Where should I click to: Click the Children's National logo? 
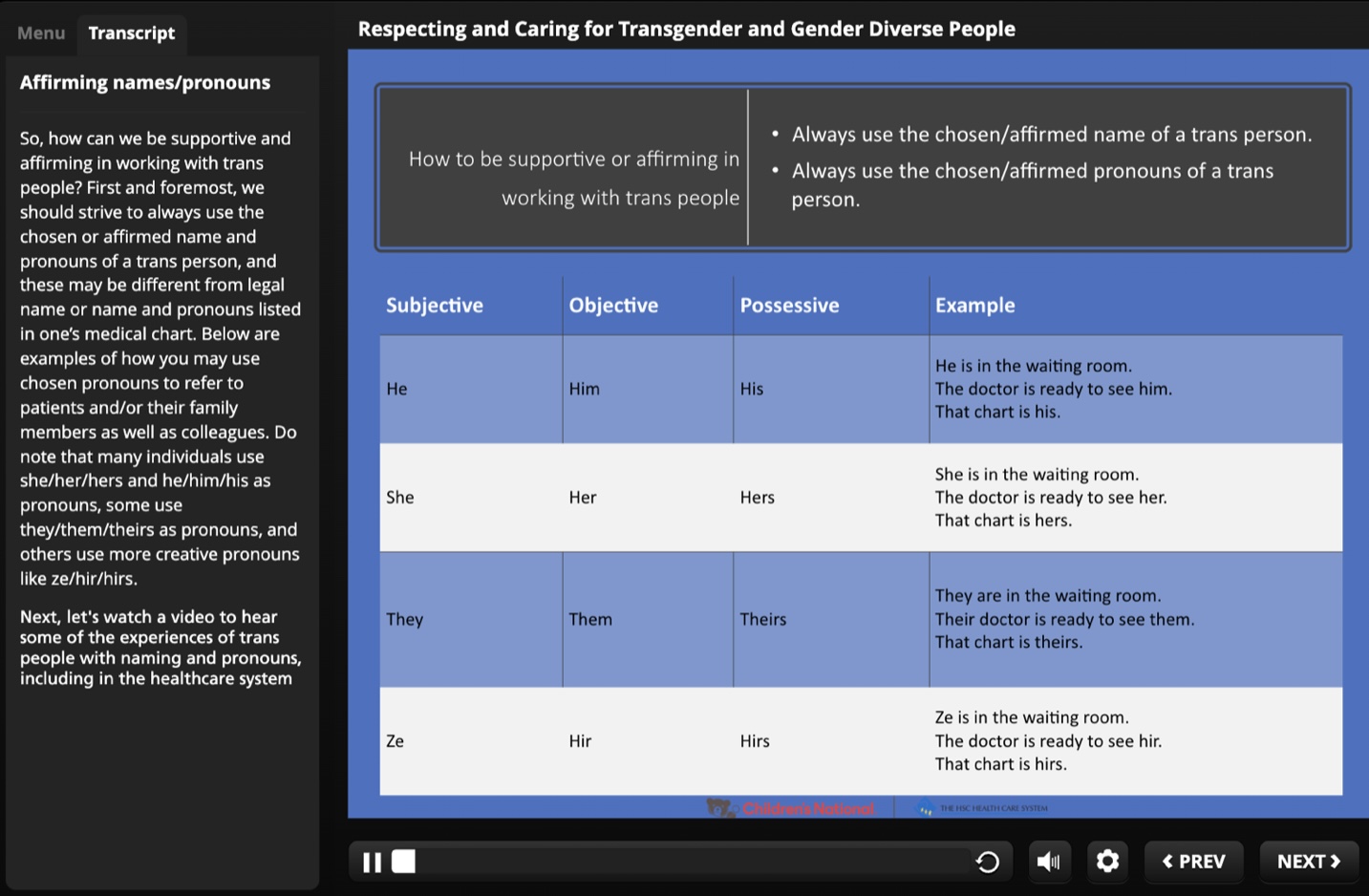[x=791, y=809]
